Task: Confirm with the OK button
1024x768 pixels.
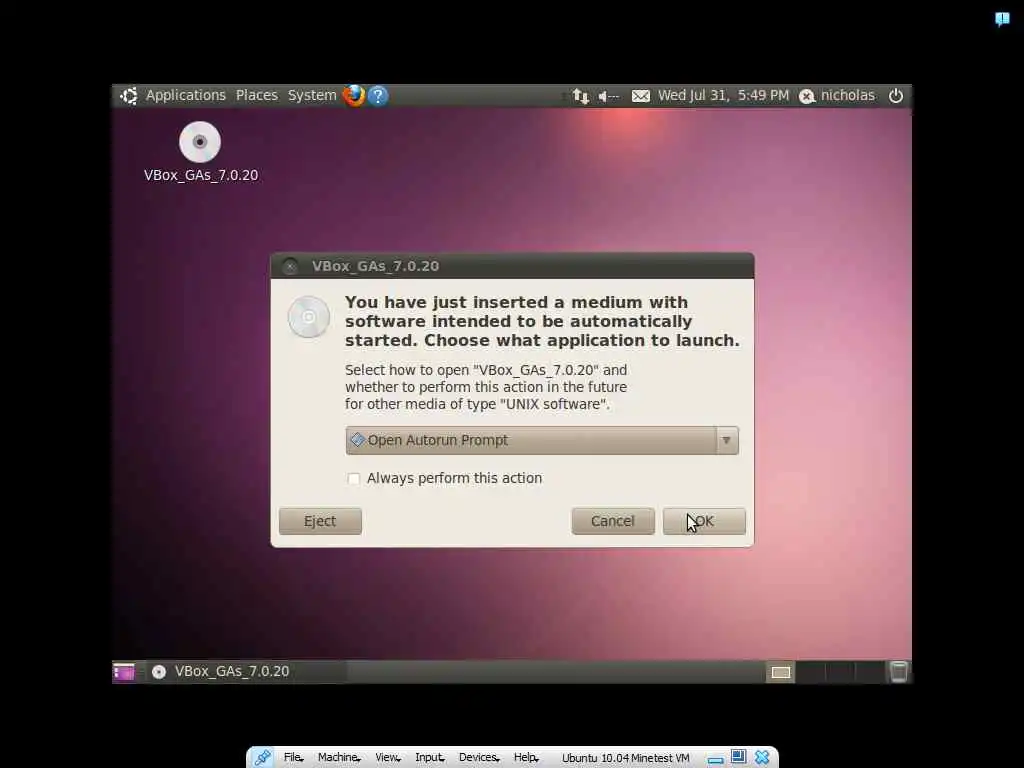Action: point(704,521)
